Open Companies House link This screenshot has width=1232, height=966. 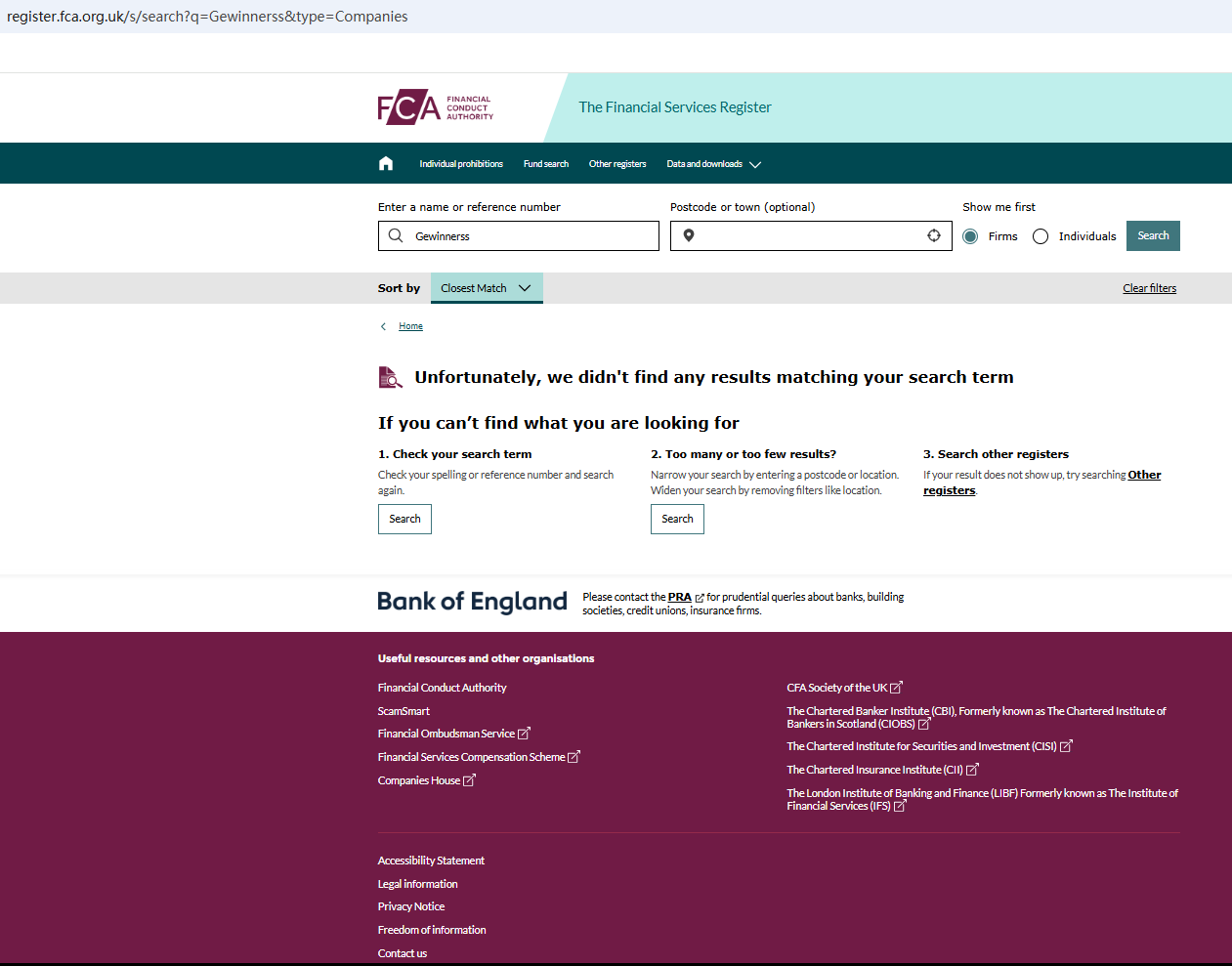tap(419, 780)
